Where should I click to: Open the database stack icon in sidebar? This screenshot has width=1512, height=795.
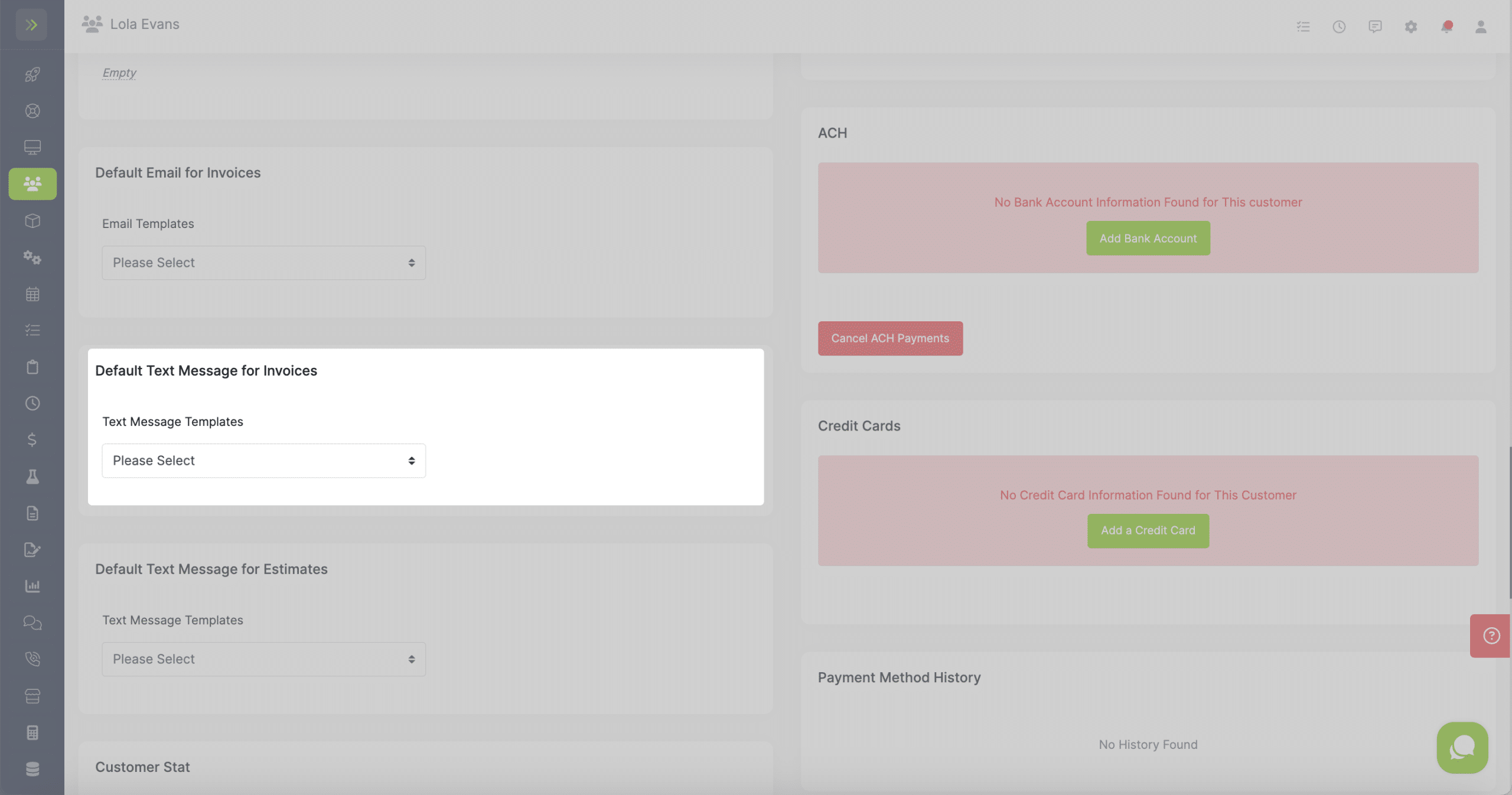(32, 769)
